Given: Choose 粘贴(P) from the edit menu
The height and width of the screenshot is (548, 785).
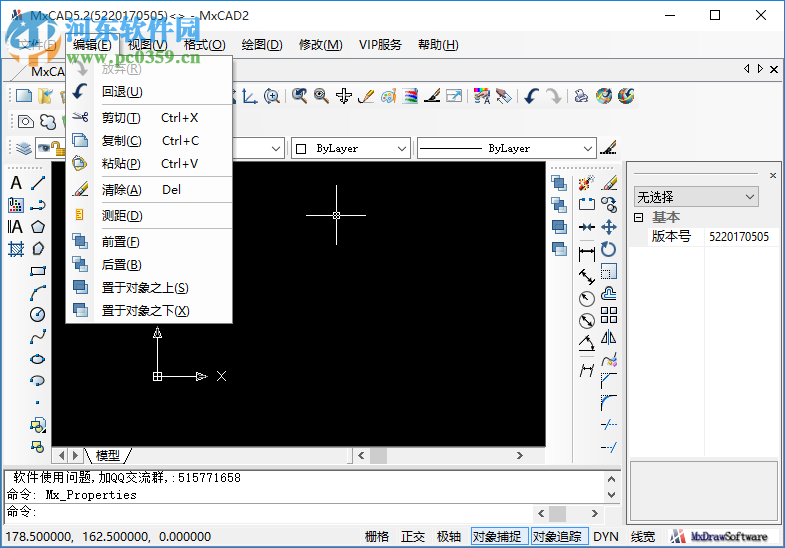Looking at the screenshot, I should click(x=149, y=164).
